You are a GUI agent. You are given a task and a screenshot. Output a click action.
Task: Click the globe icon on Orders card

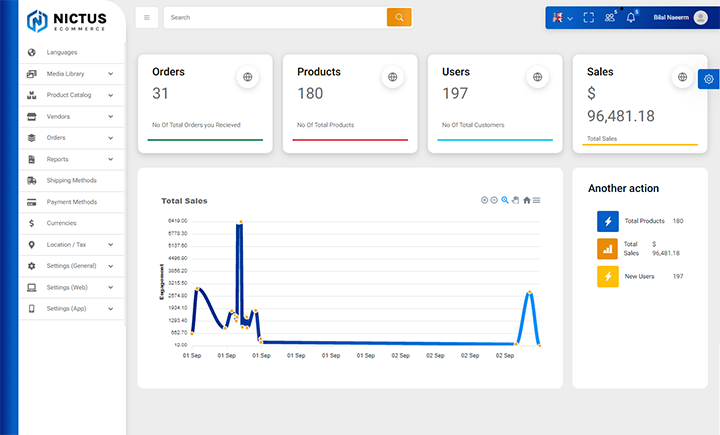[x=248, y=77]
